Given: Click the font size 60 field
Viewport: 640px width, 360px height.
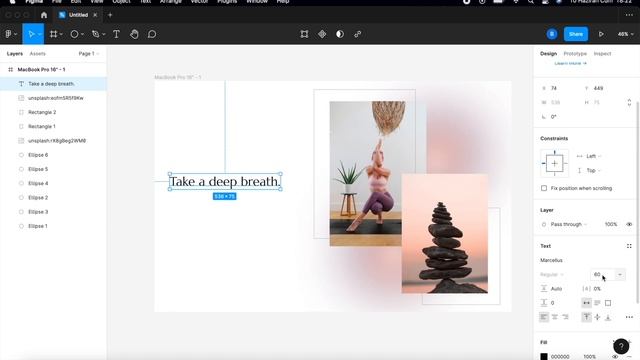Looking at the screenshot, I should tap(603, 275).
